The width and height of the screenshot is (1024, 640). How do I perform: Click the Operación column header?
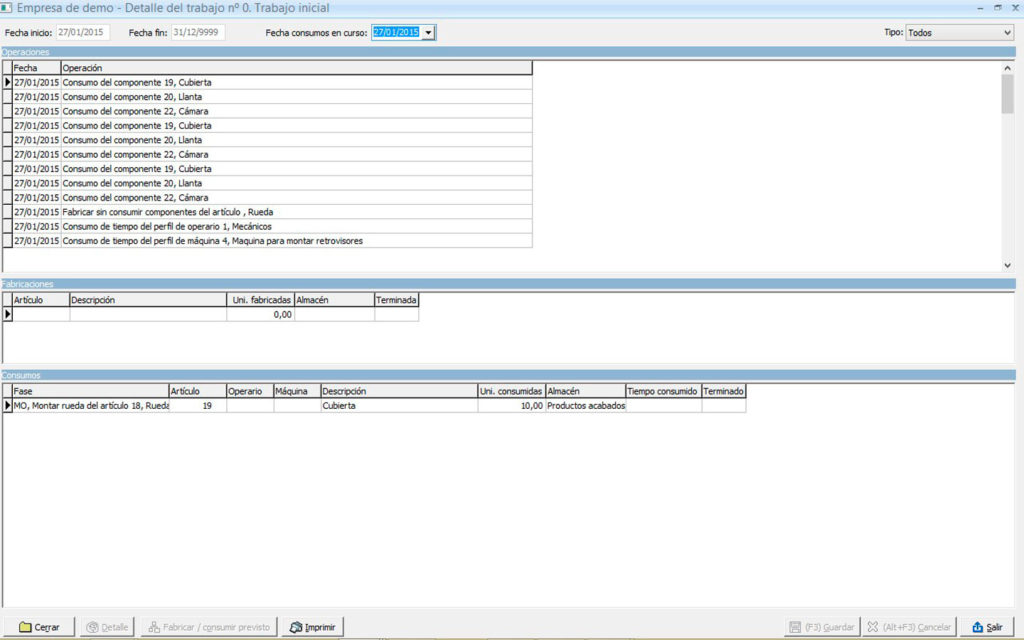click(296, 68)
